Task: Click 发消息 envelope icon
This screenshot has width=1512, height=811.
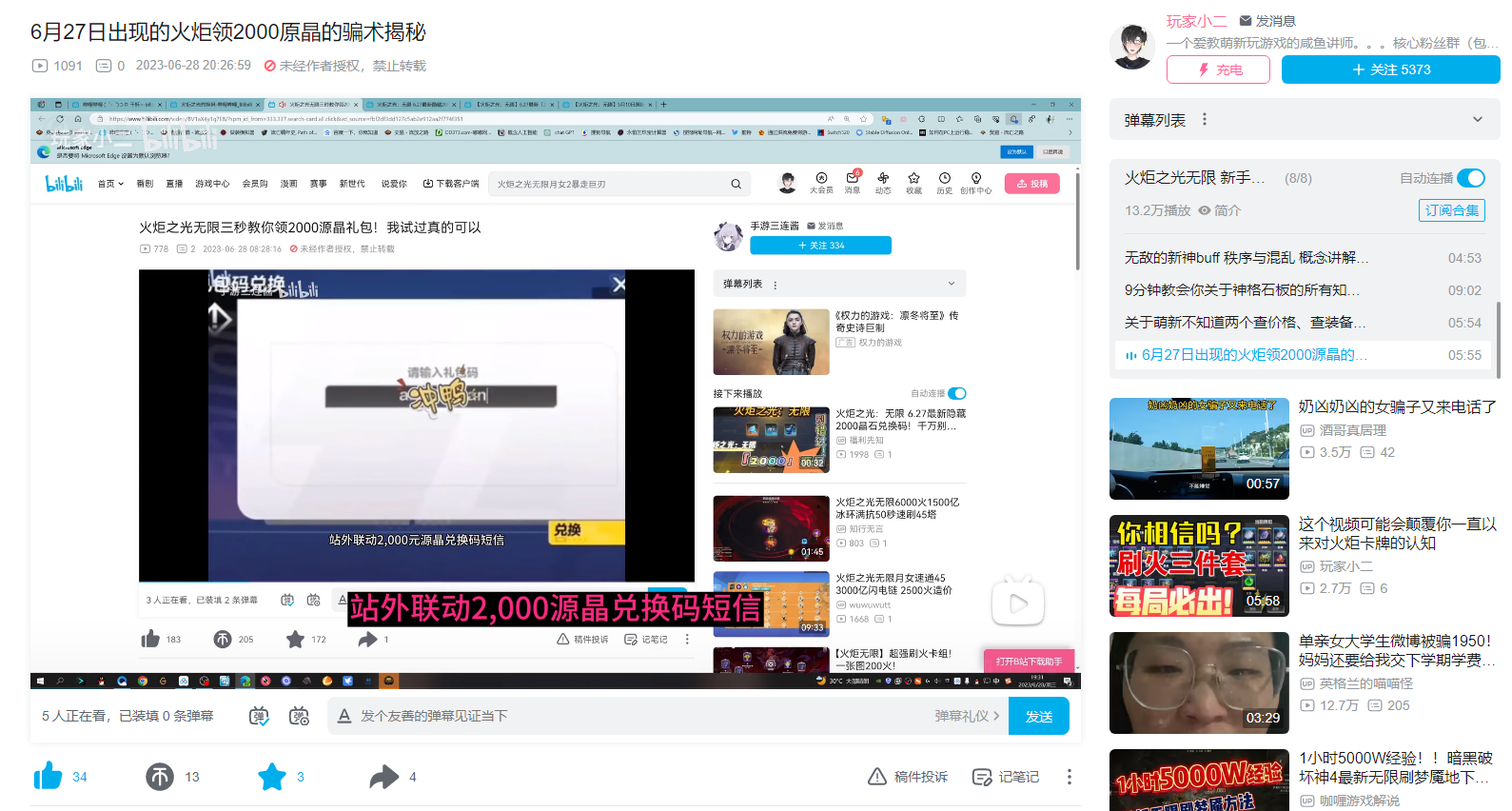Action: [x=1245, y=21]
